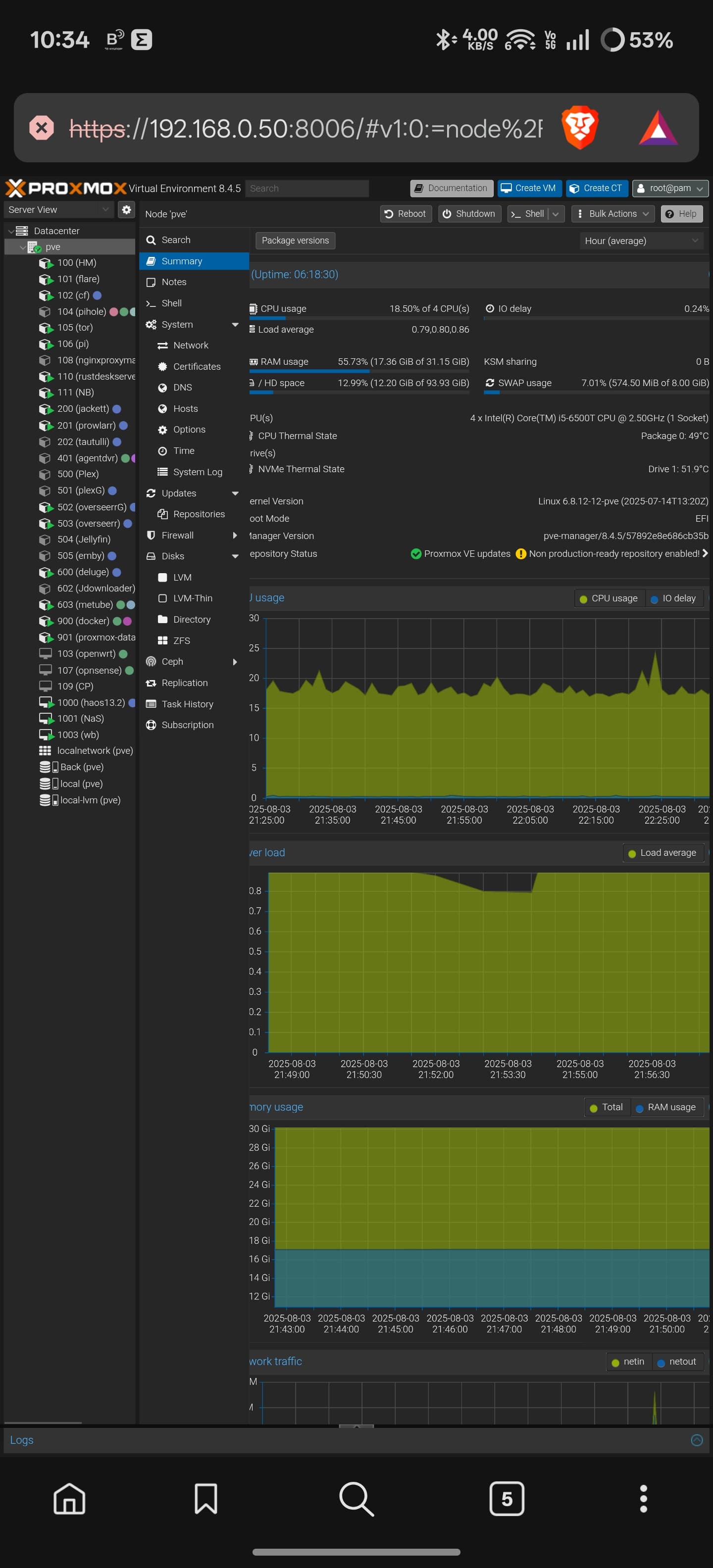
Task: Collapse the Datacenter tree node
Action: pyautogui.click(x=10, y=231)
